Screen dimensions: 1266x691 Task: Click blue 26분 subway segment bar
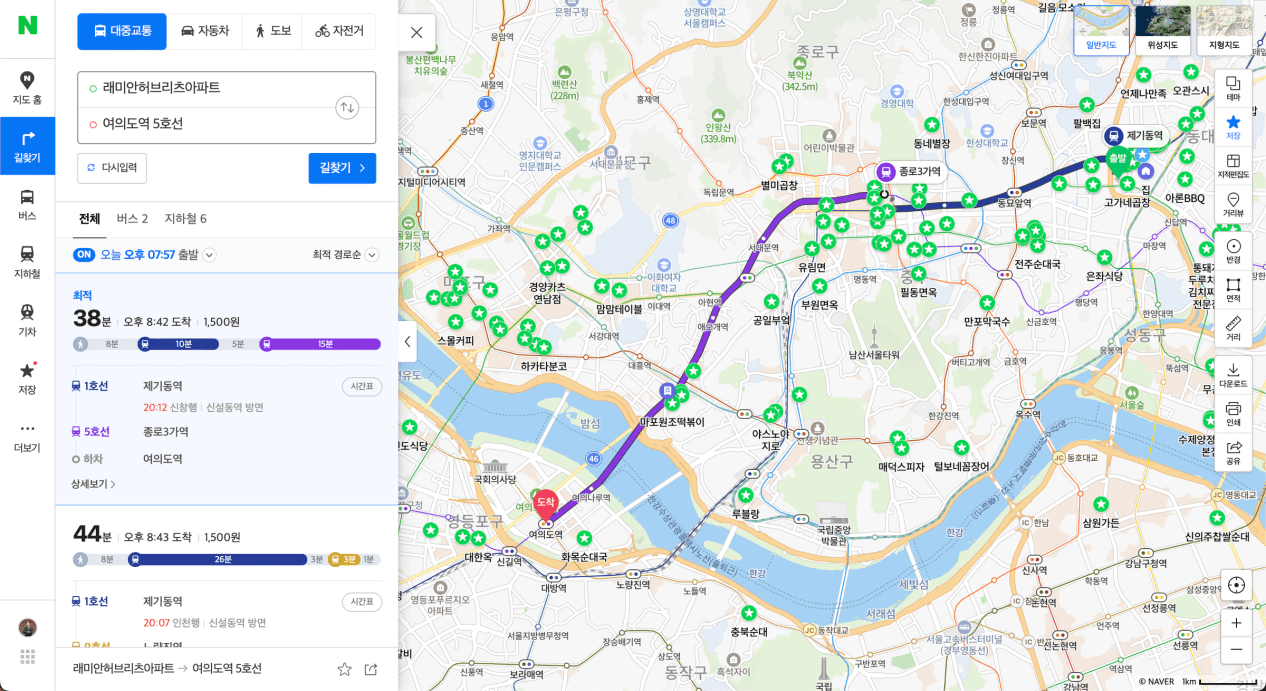pos(218,560)
